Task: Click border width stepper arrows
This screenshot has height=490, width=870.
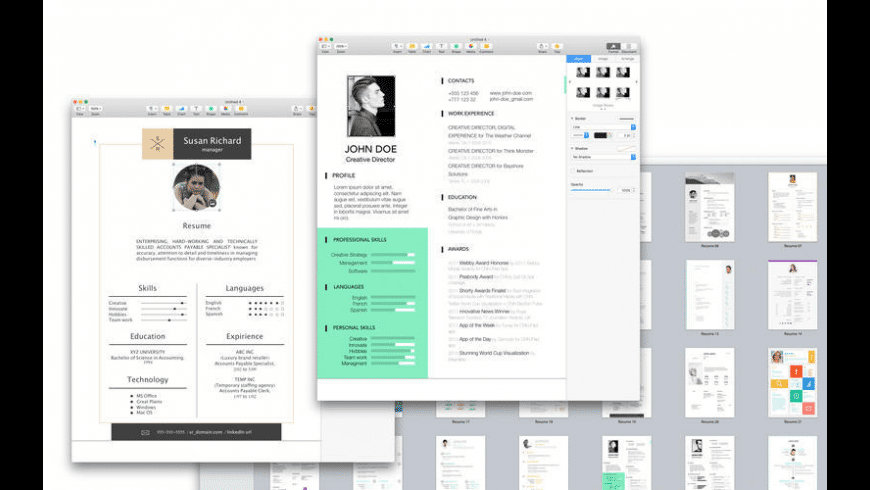Action: (634, 135)
